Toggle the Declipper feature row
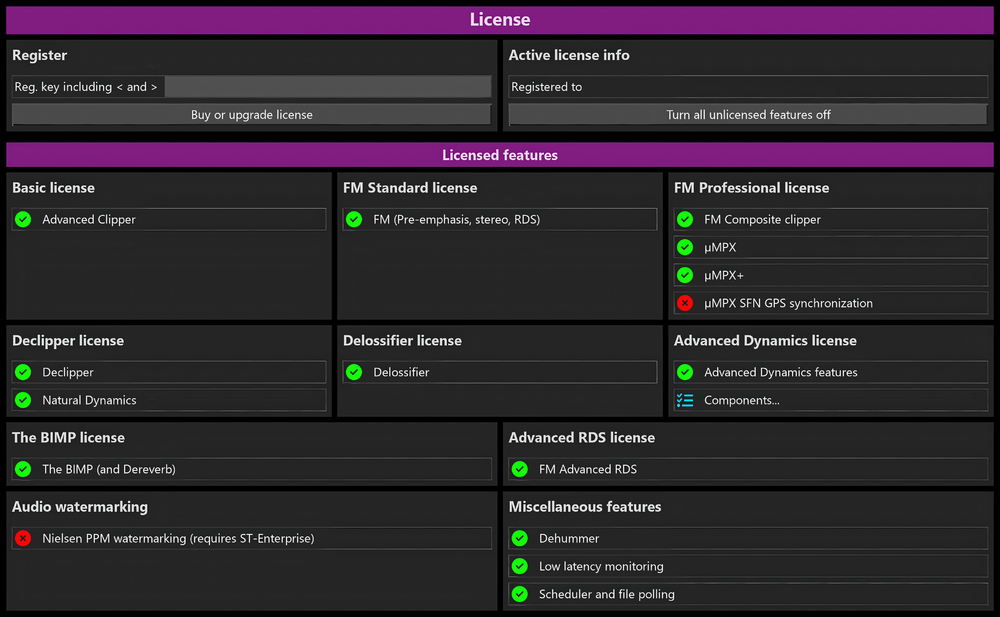Image resolution: width=1000 pixels, height=617 pixels. 168,372
